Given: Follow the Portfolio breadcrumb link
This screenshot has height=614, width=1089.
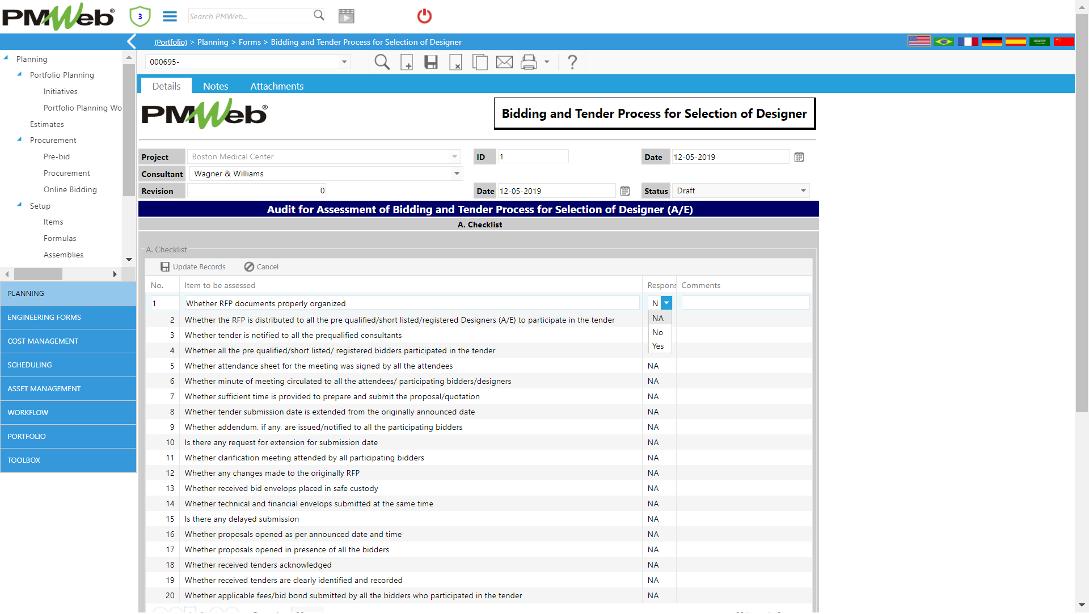Looking at the screenshot, I should pos(172,43).
